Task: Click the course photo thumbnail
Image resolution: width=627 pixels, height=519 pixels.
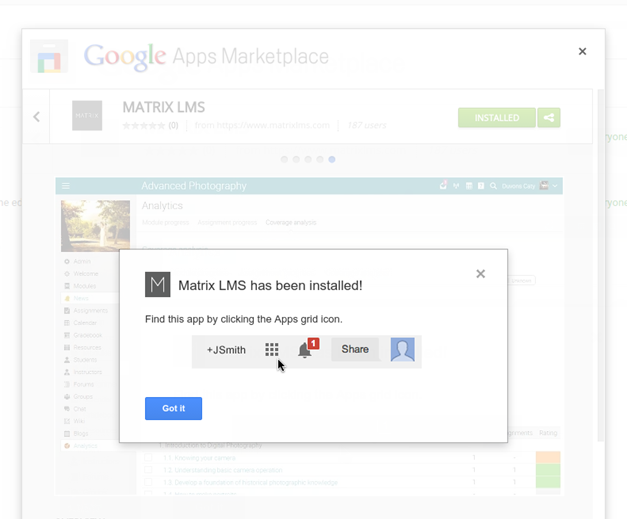Action: [x=96, y=226]
